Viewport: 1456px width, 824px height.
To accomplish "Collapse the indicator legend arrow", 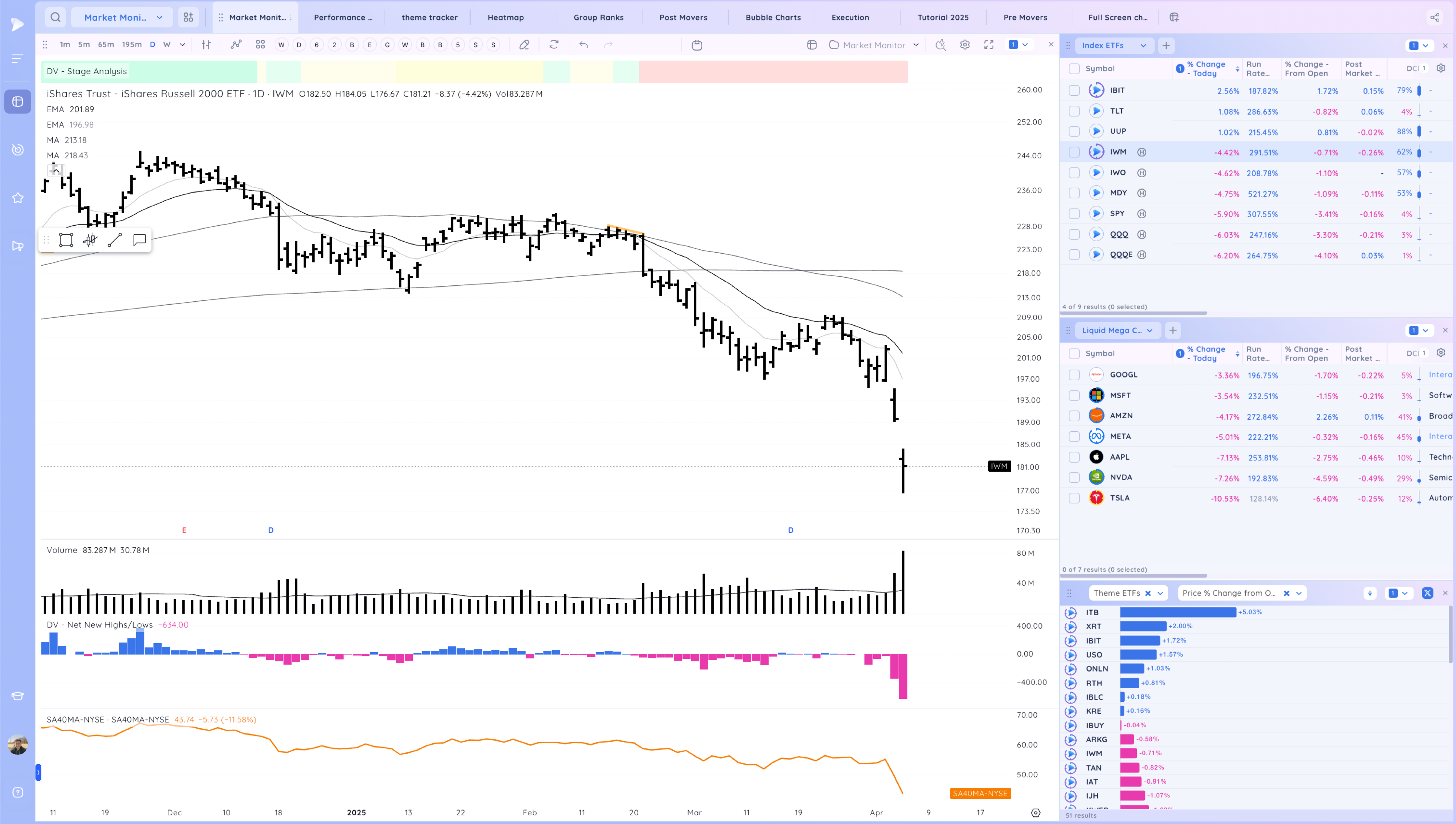I will 55,170.
